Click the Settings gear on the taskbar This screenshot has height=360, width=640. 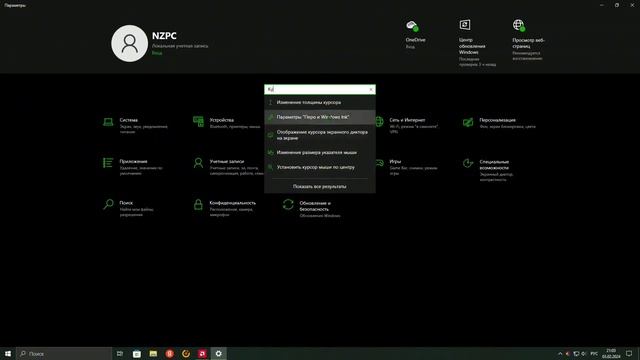(218, 353)
